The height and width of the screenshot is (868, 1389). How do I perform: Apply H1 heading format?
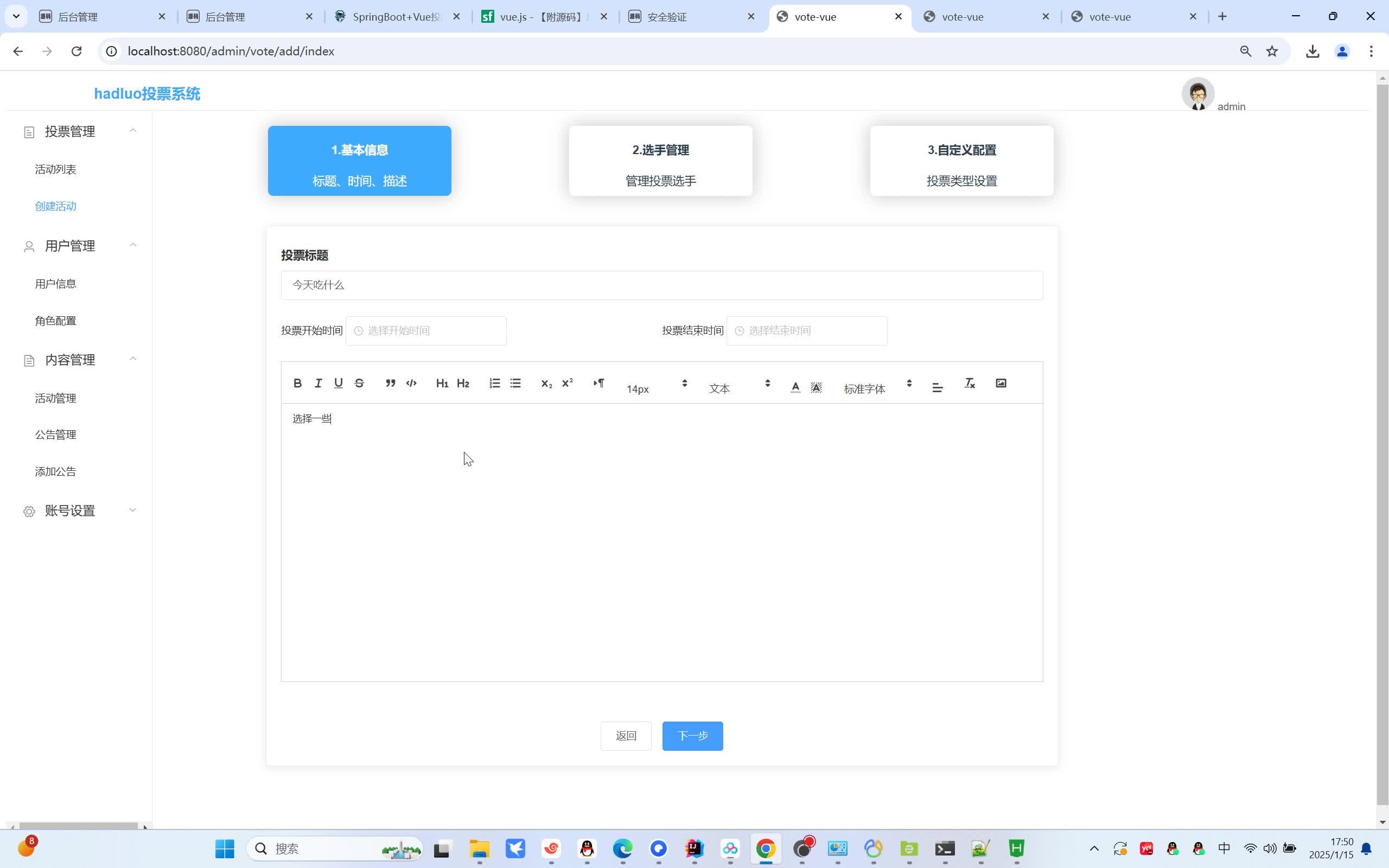[x=442, y=383]
